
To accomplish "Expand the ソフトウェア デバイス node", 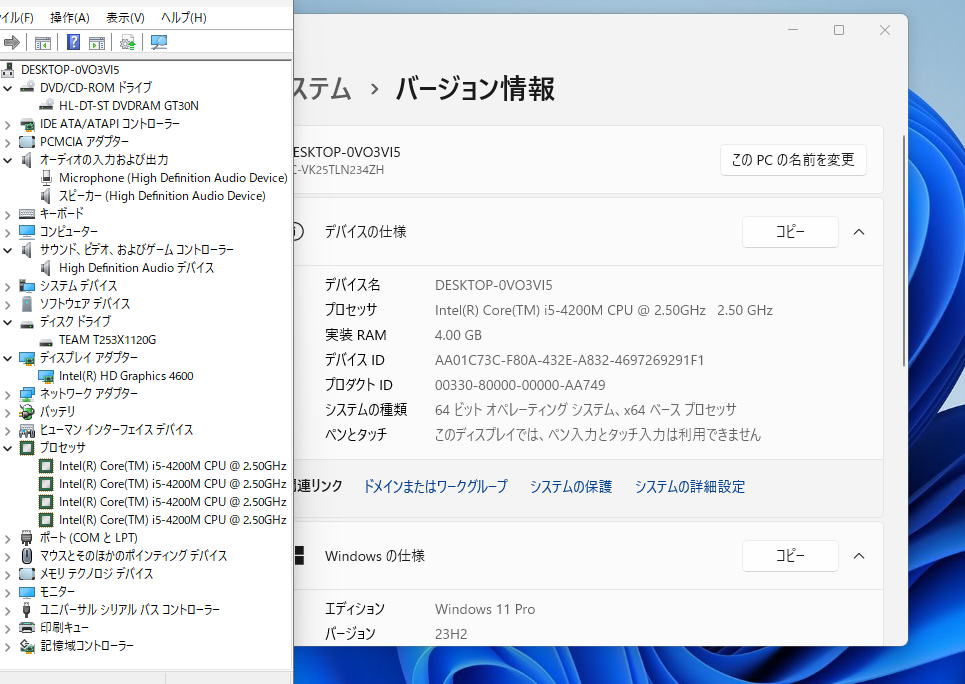I will 7,304.
